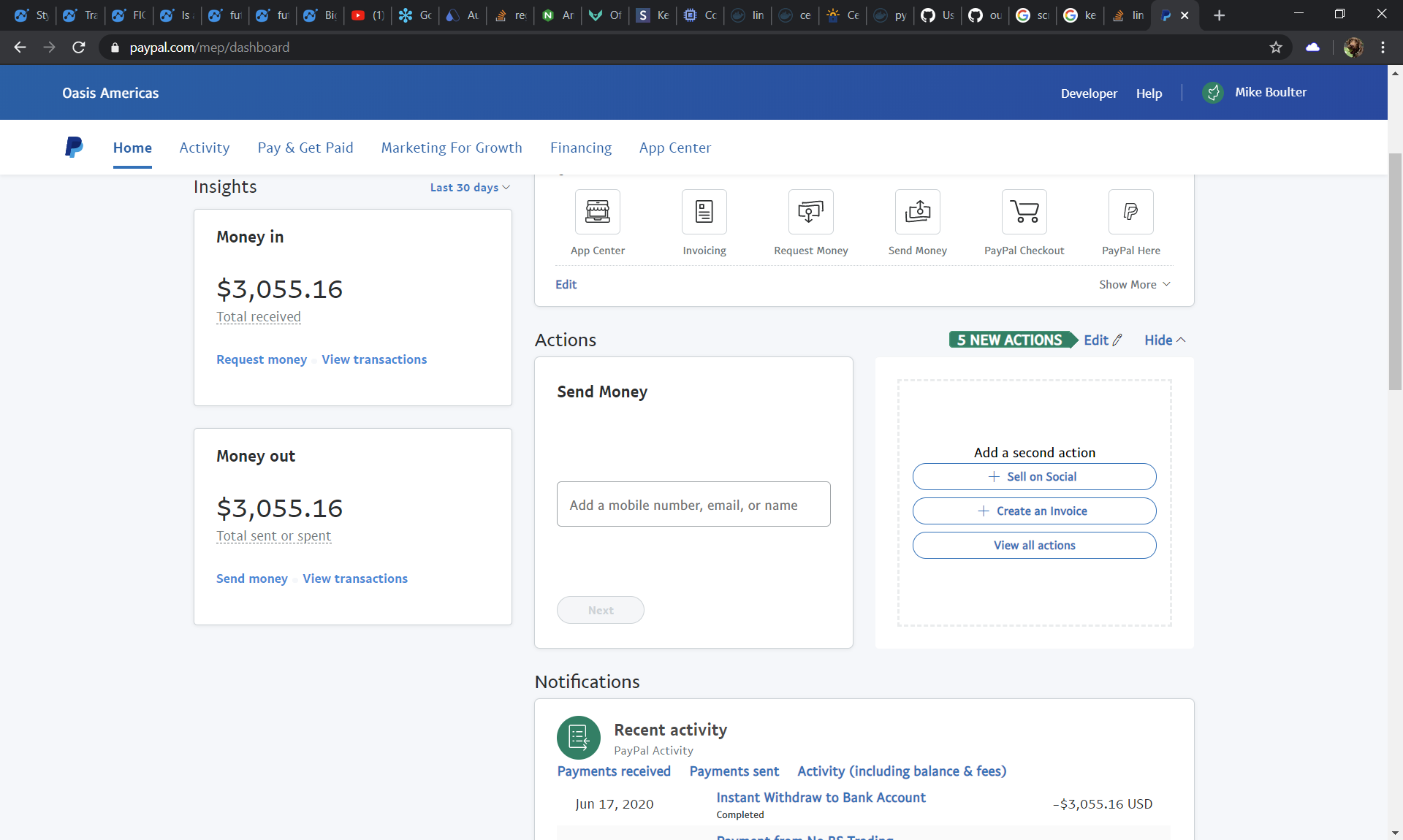Add the Create an Invoice action
The image size is (1403, 840).
tap(1035, 511)
